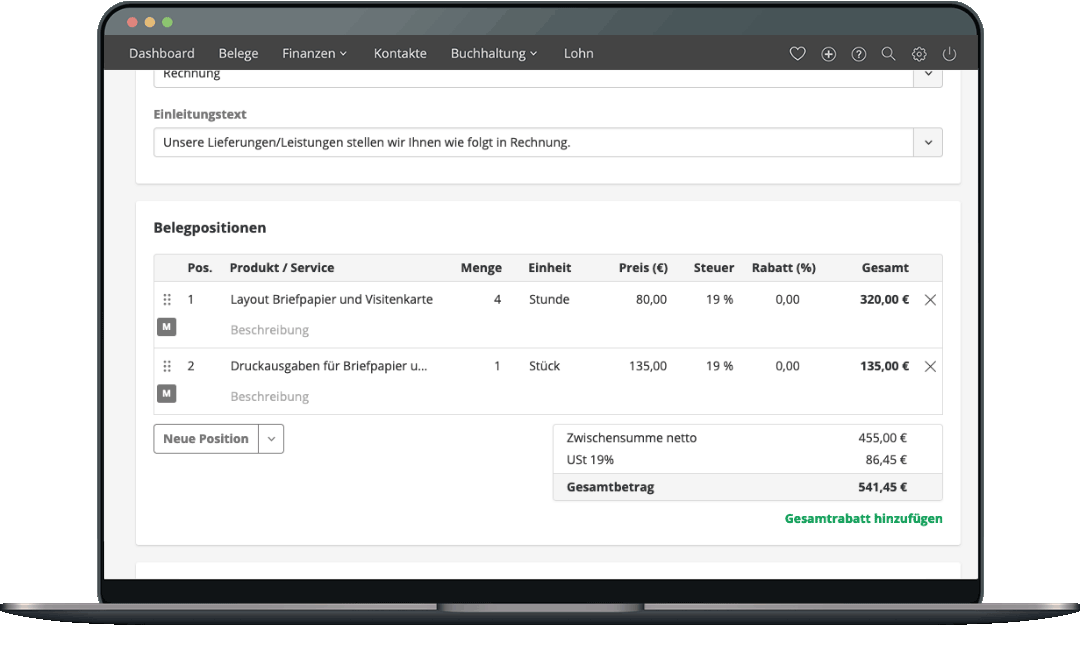
Task: Go to the Belege tab
Action: click(238, 54)
